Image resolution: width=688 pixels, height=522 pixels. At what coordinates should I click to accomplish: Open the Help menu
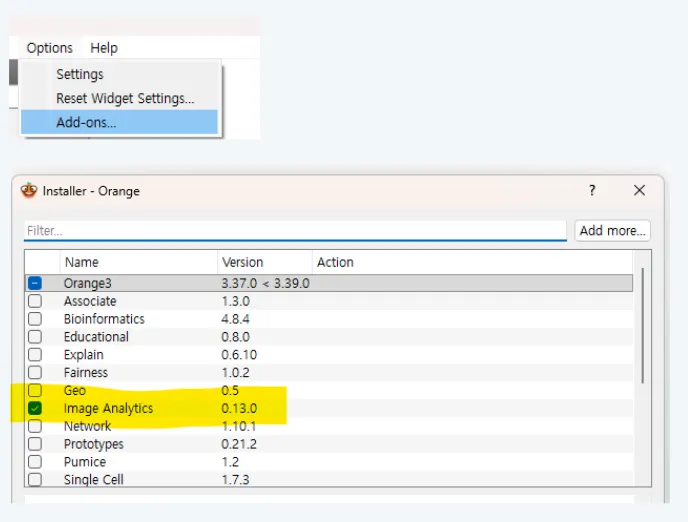tap(104, 48)
